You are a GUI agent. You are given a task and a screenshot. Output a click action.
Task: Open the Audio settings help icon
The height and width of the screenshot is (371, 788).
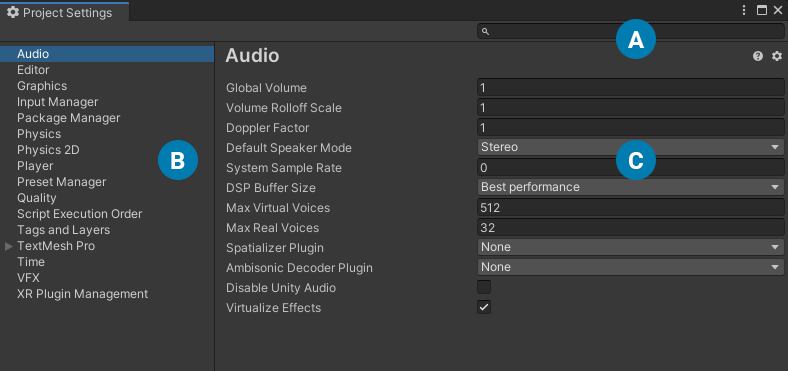point(758,56)
